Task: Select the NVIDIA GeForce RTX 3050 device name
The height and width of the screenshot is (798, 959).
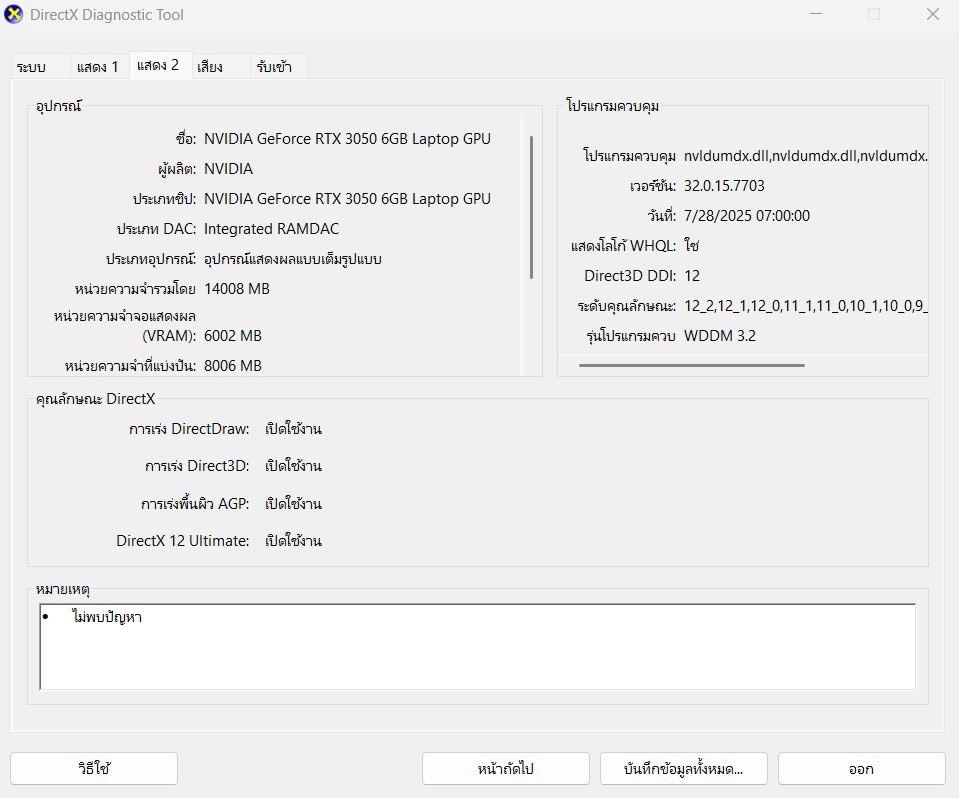Action: pos(346,138)
